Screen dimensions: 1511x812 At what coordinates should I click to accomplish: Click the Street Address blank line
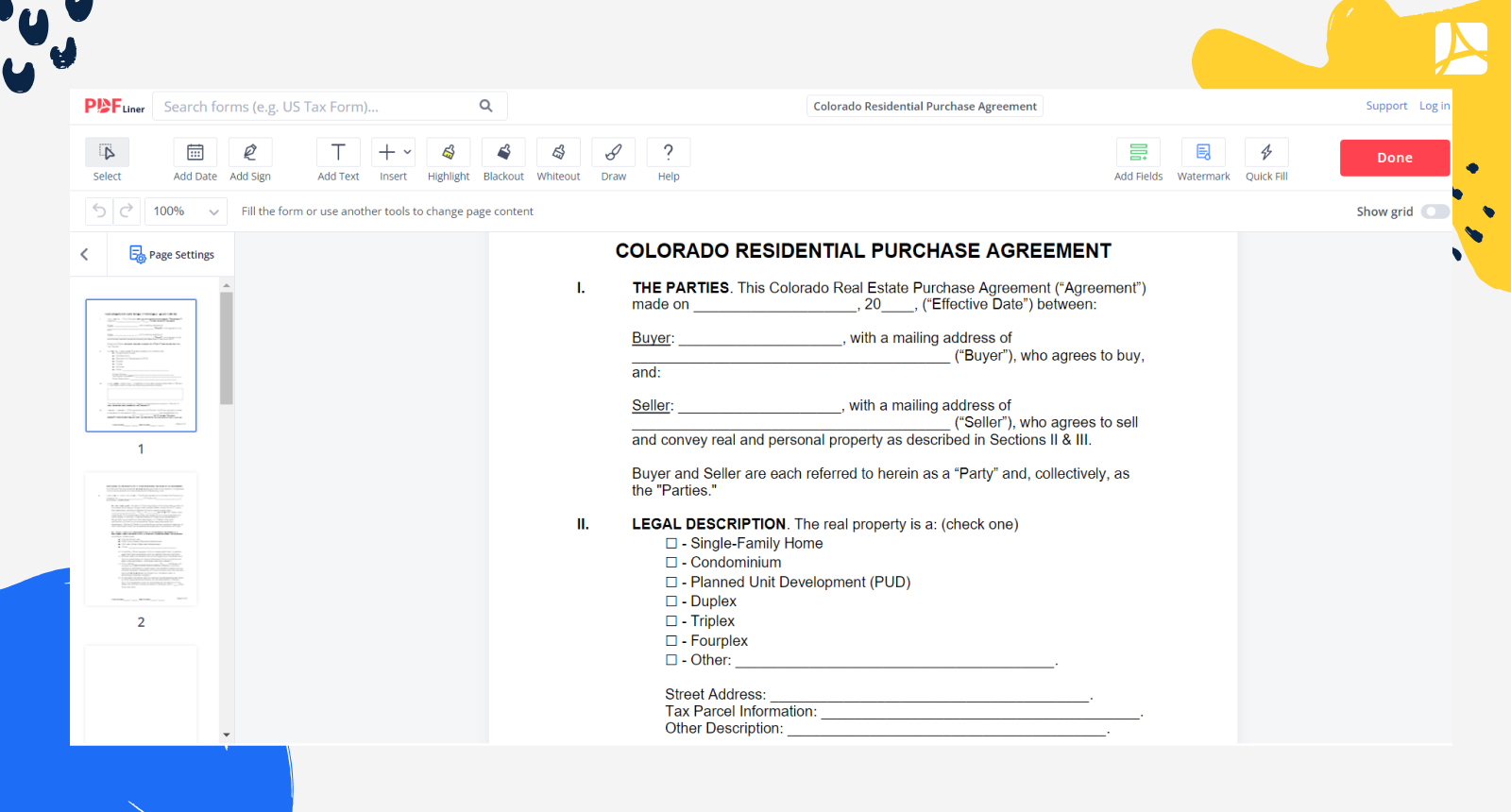click(x=929, y=695)
